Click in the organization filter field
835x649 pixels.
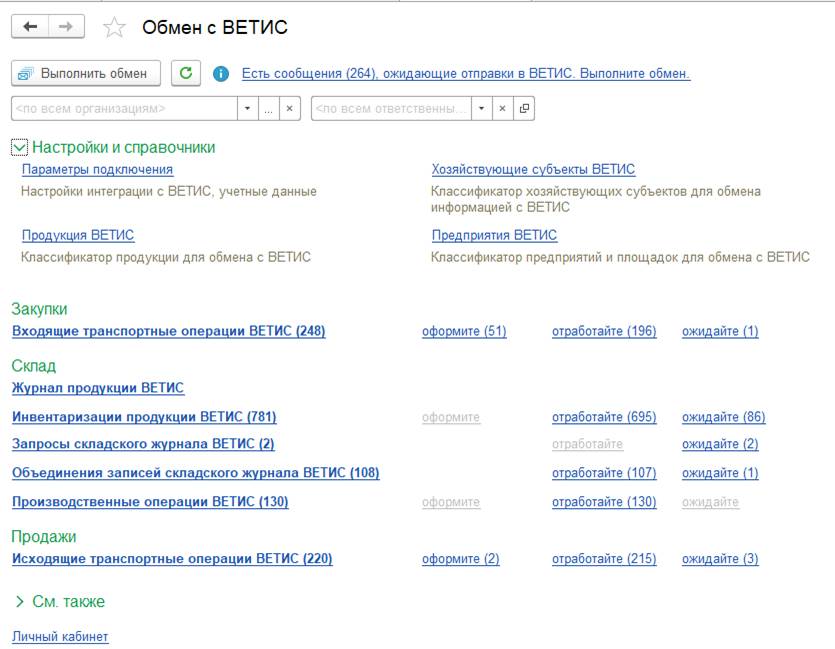click(x=124, y=108)
